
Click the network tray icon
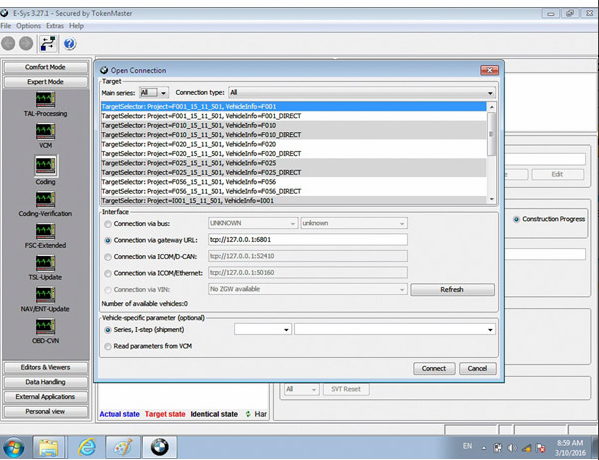point(526,448)
